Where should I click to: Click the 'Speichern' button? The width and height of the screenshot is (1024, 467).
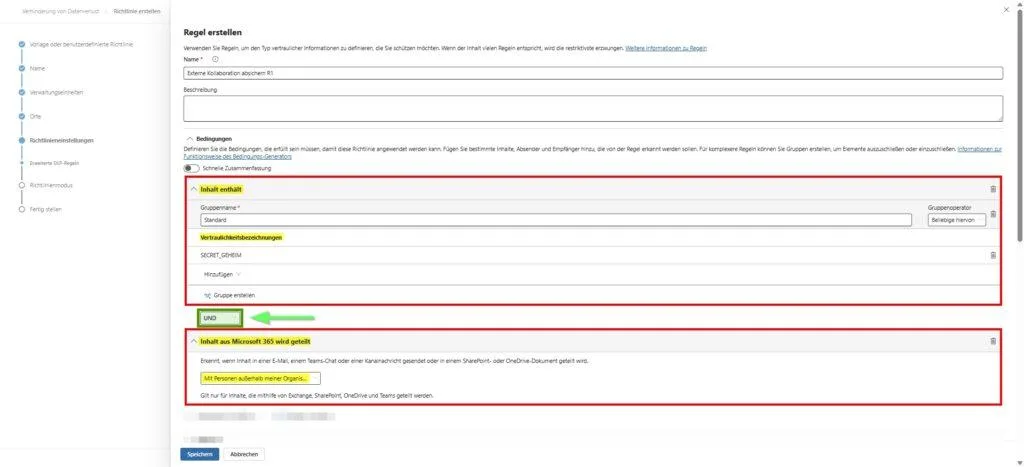(x=198, y=454)
